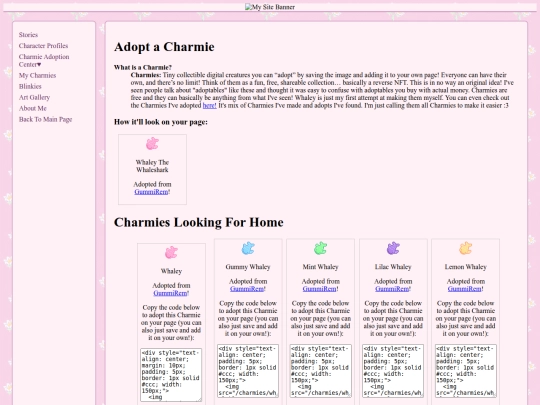Image resolution: width=540 pixels, height=405 pixels.
Task: Open the About Me page
Action: tap(32, 108)
